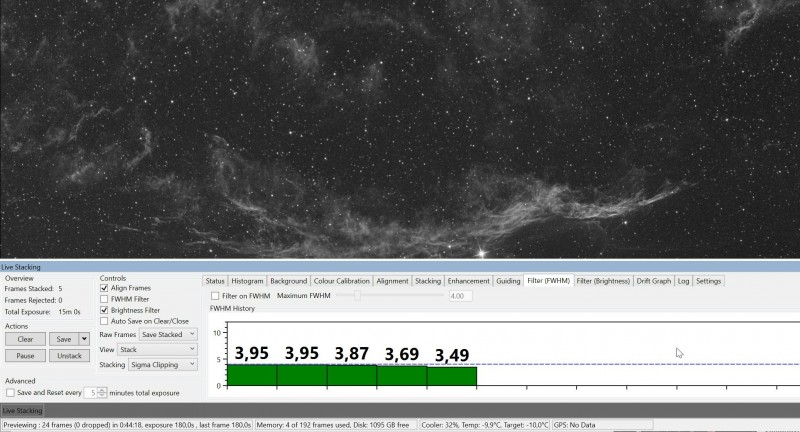Image resolution: width=800 pixels, height=432 pixels.
Task: Open the Filter (Brightness) tab
Action: (603, 281)
